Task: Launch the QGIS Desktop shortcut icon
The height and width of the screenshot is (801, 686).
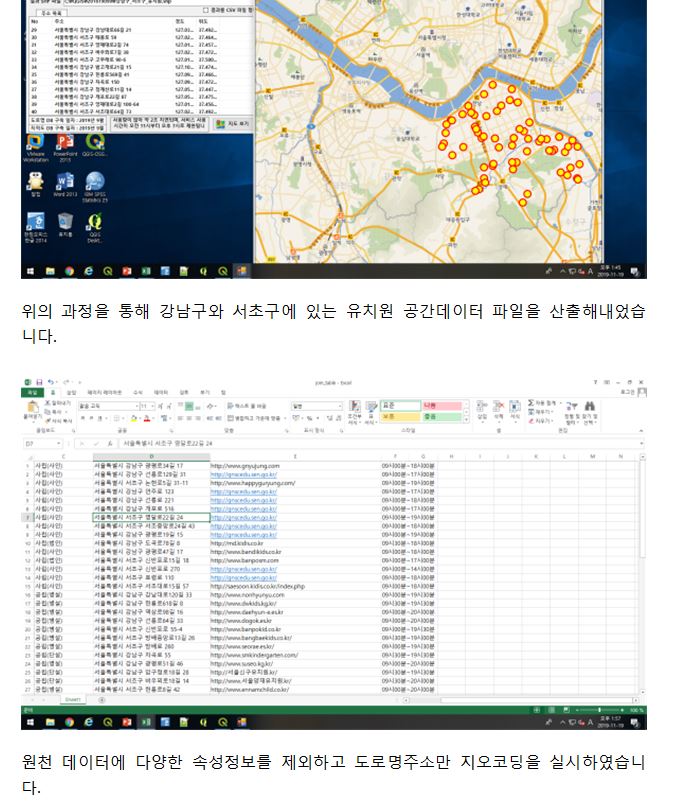Action: [94, 227]
